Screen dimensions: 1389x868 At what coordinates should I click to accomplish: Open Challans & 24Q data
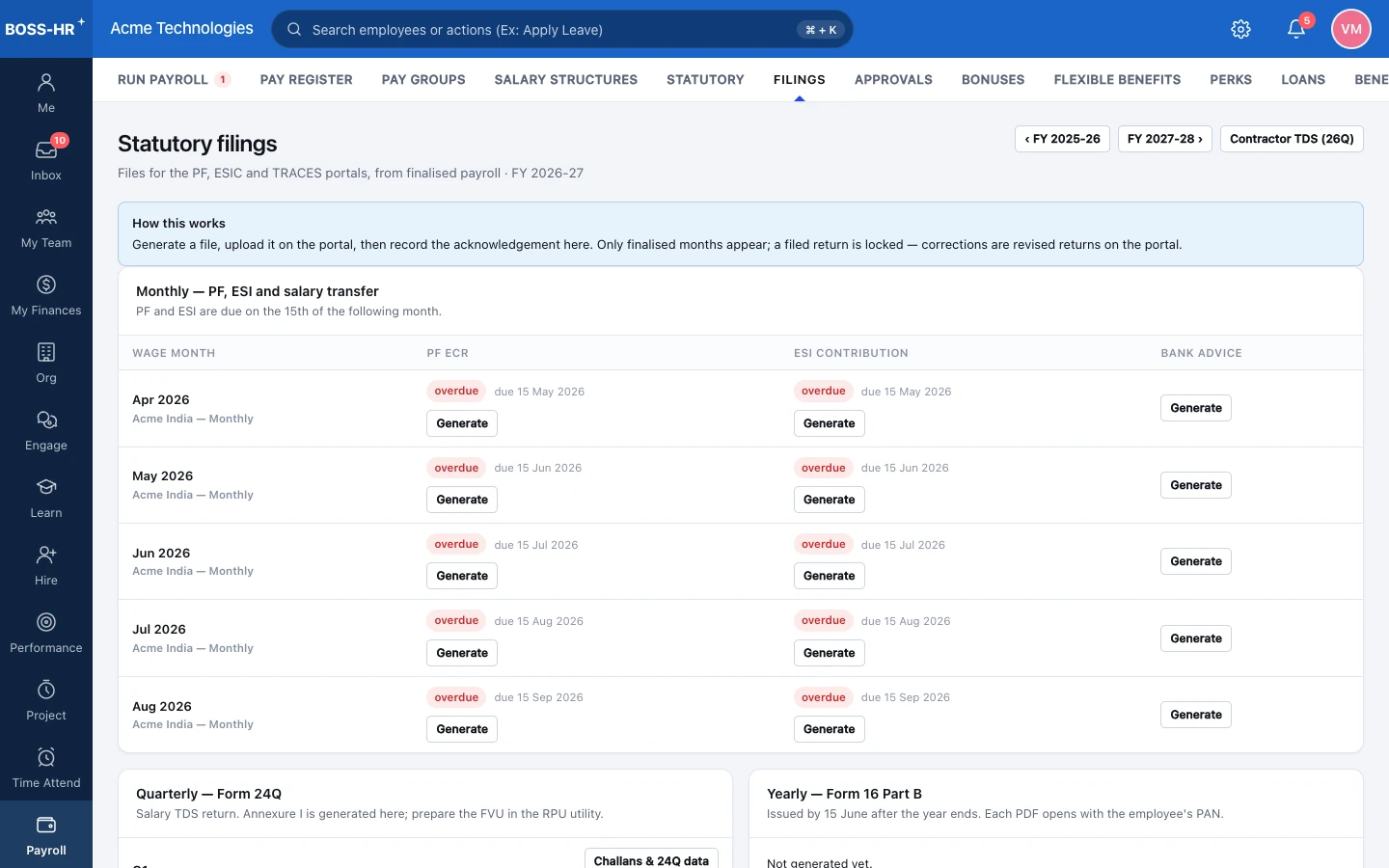[651, 859]
